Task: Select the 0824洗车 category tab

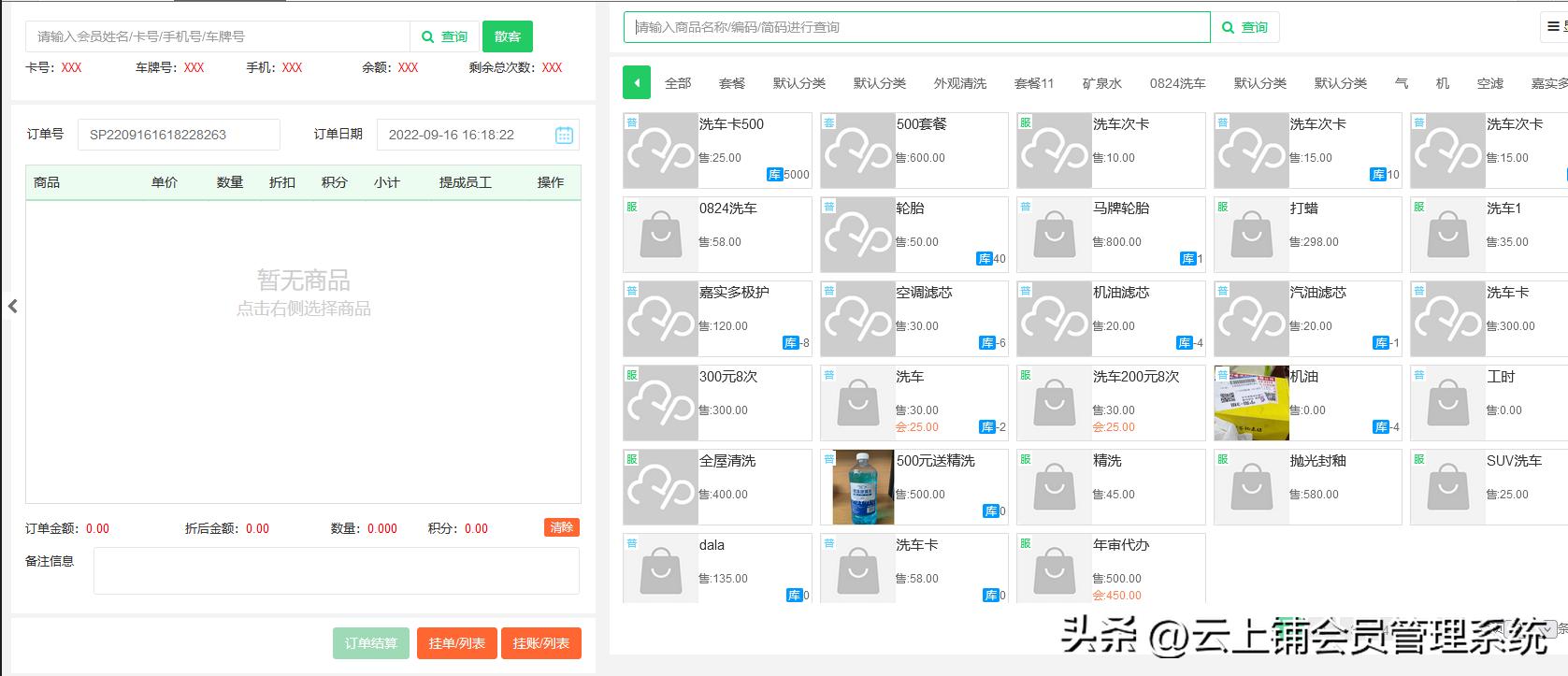Action: 1178,83
